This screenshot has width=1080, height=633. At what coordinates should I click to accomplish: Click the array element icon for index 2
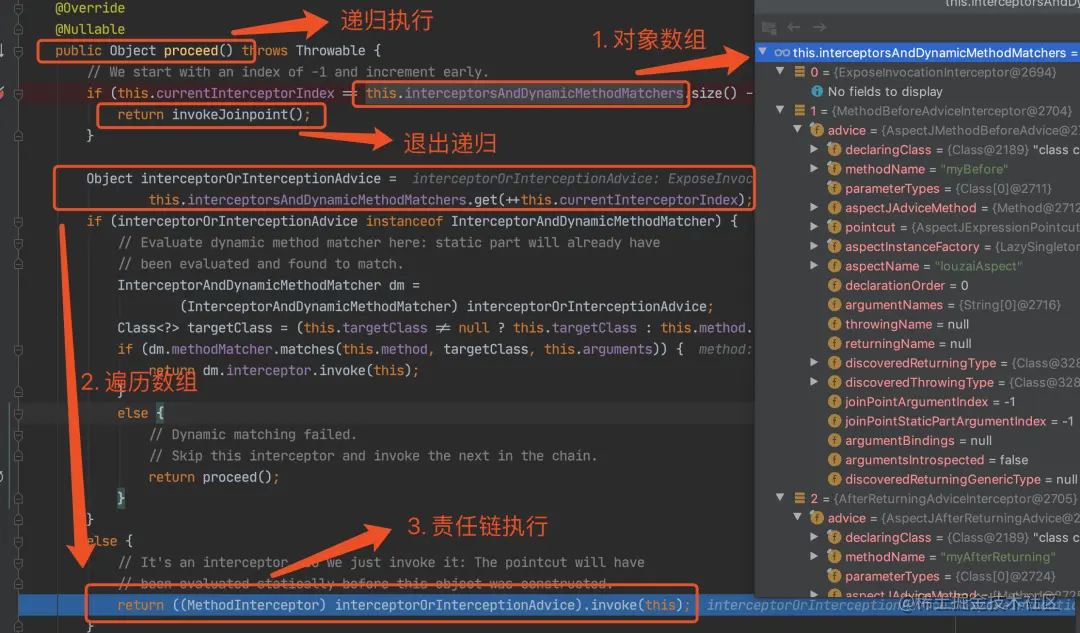click(800, 498)
